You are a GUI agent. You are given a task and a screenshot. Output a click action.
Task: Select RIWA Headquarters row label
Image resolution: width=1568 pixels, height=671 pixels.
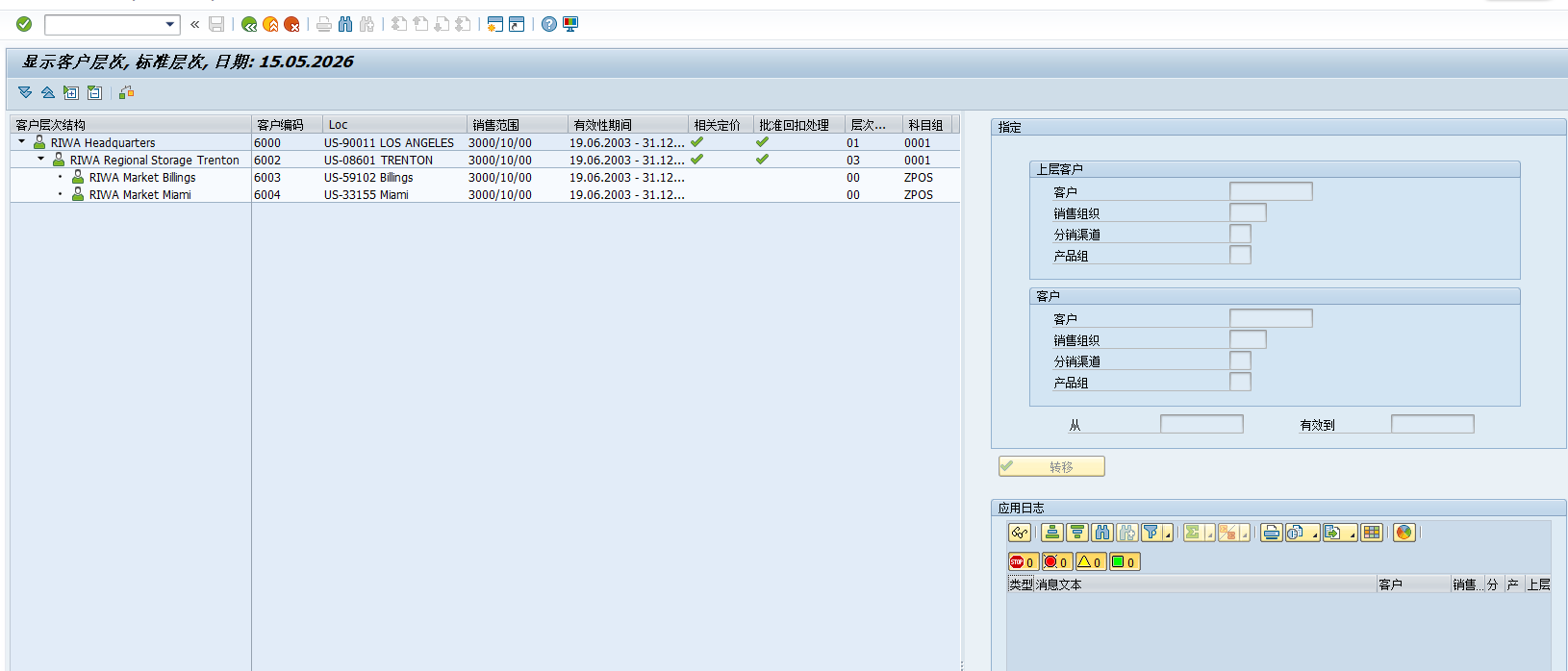(103, 142)
